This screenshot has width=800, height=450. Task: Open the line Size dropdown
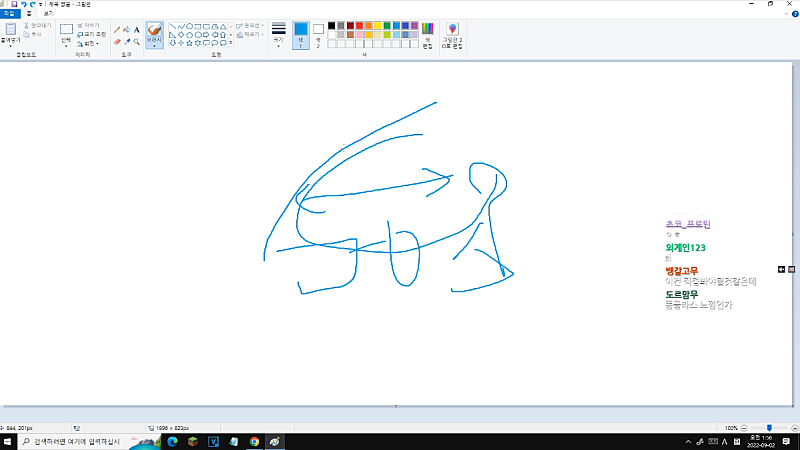coord(278,35)
